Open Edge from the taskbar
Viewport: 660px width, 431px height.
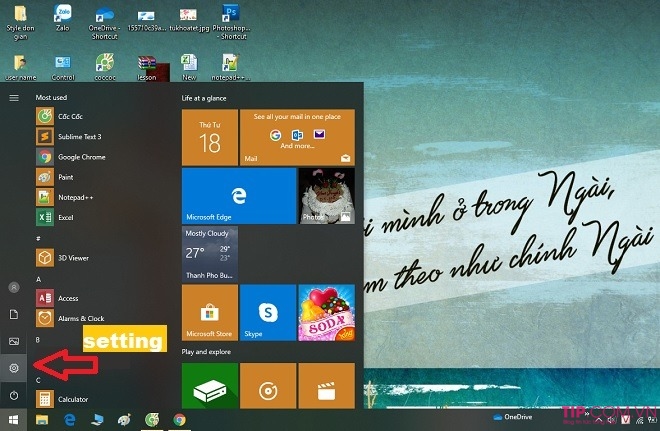69,420
